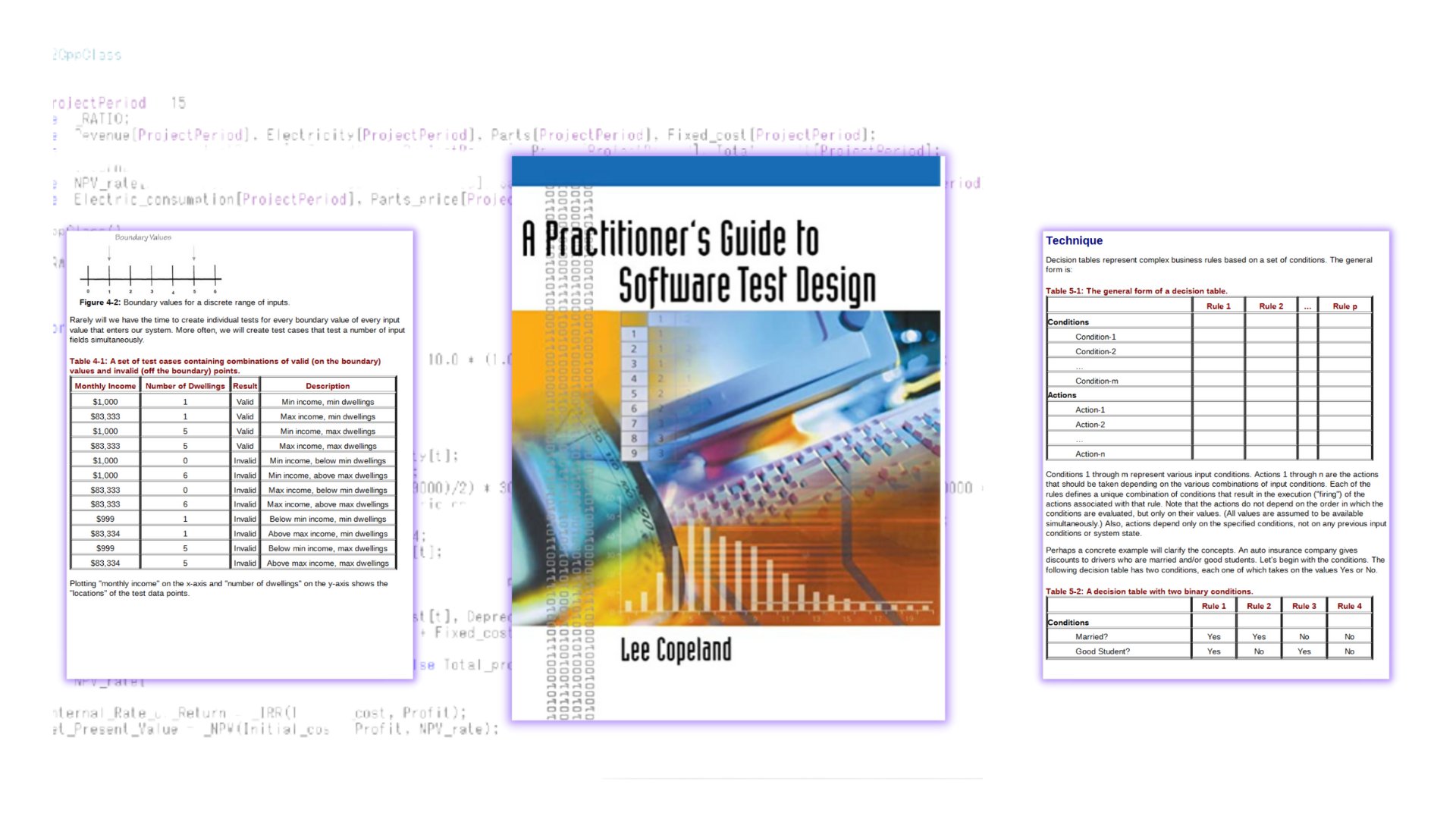Click the Rule 4 header in Table 5-2
The width and height of the screenshot is (1456, 819).
1349,606
